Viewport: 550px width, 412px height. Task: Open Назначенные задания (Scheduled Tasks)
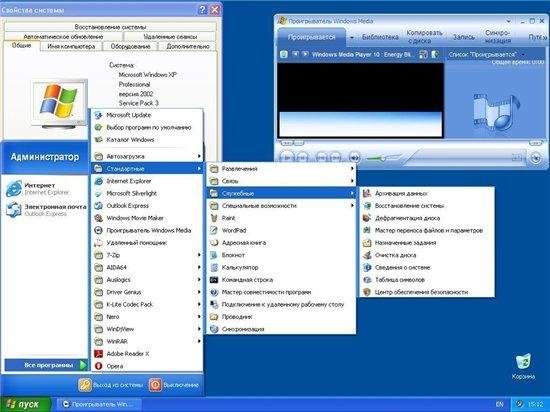click(427, 242)
